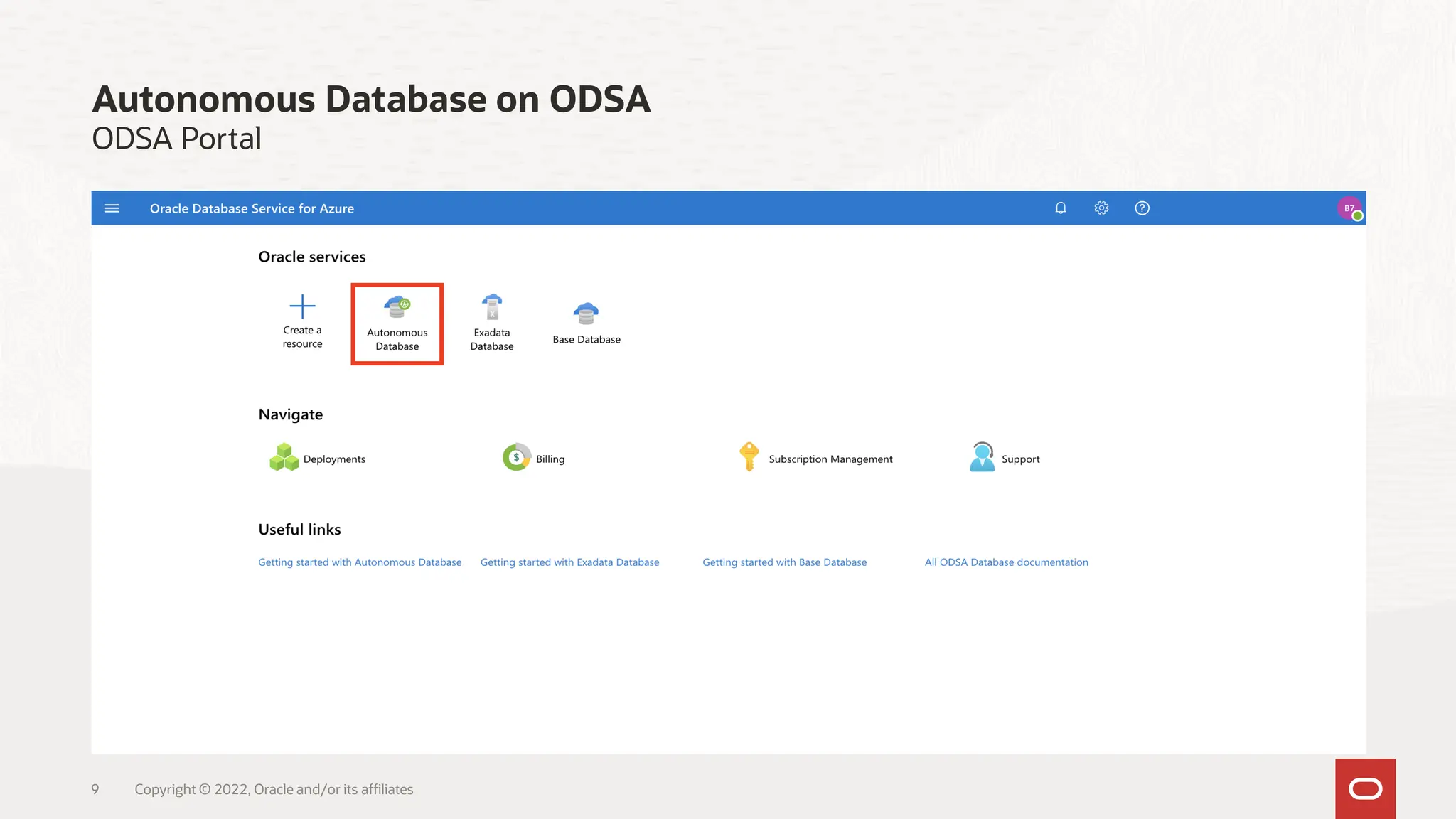1456x819 pixels.
Task: Click the Billing dollar icon
Action: 517,457
